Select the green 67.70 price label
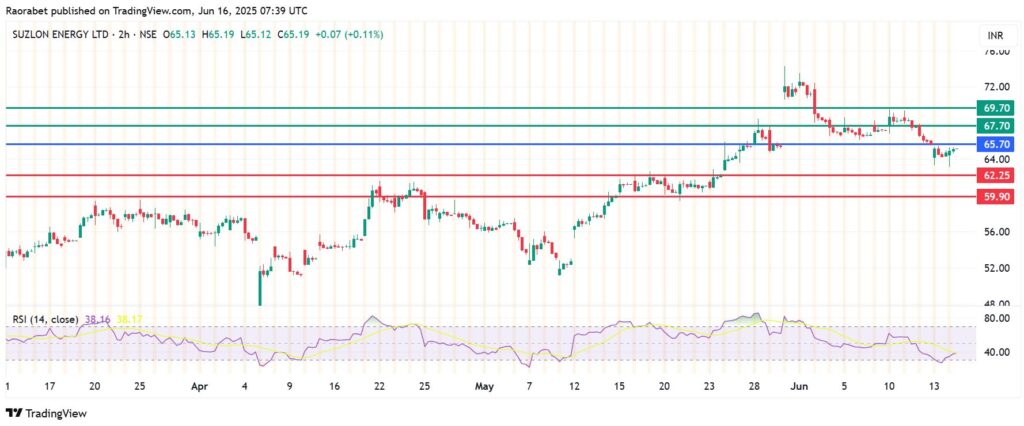 [996, 126]
